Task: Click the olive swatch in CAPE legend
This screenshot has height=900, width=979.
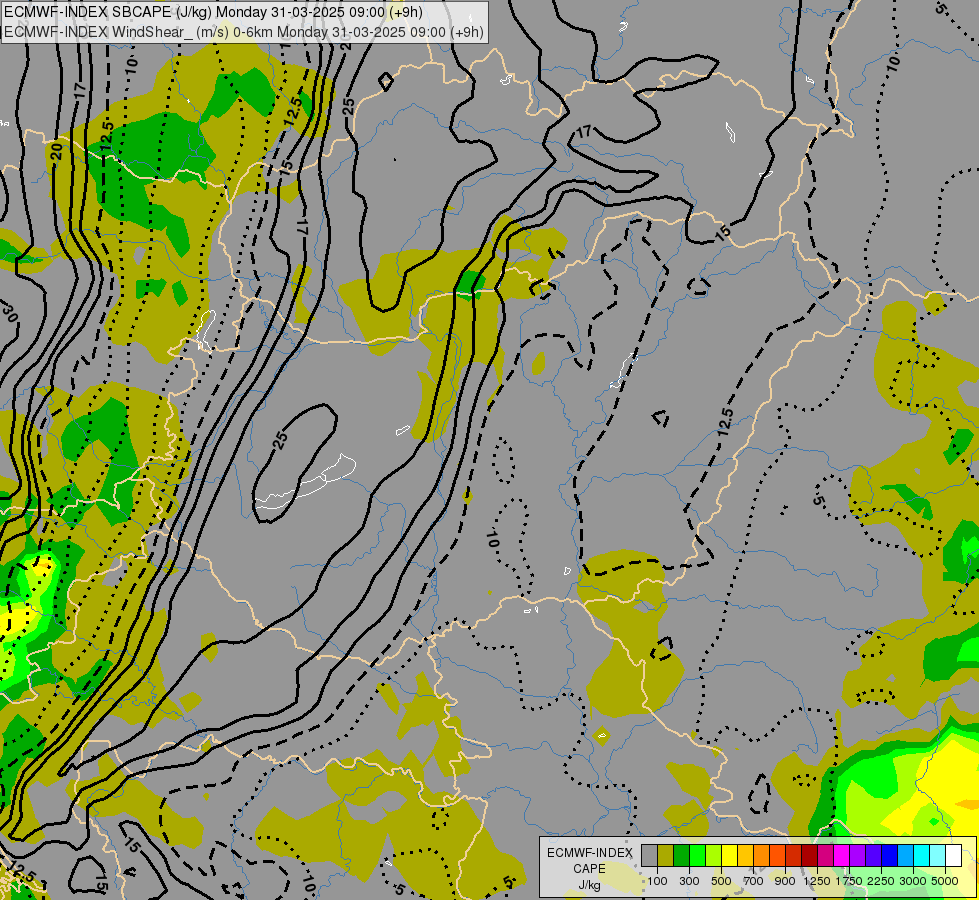Action: [665, 856]
